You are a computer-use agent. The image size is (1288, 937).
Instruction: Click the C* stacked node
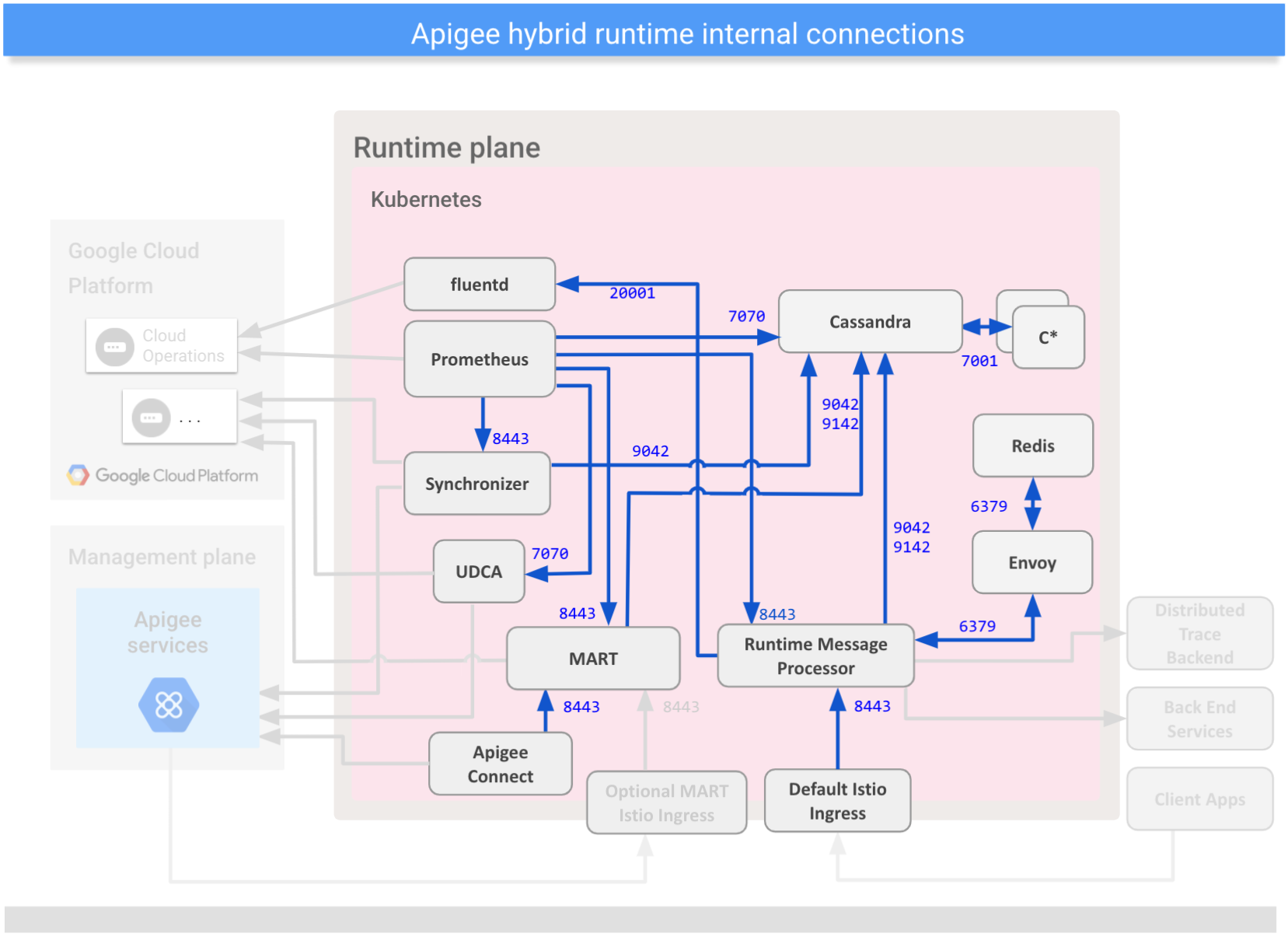point(1048,337)
